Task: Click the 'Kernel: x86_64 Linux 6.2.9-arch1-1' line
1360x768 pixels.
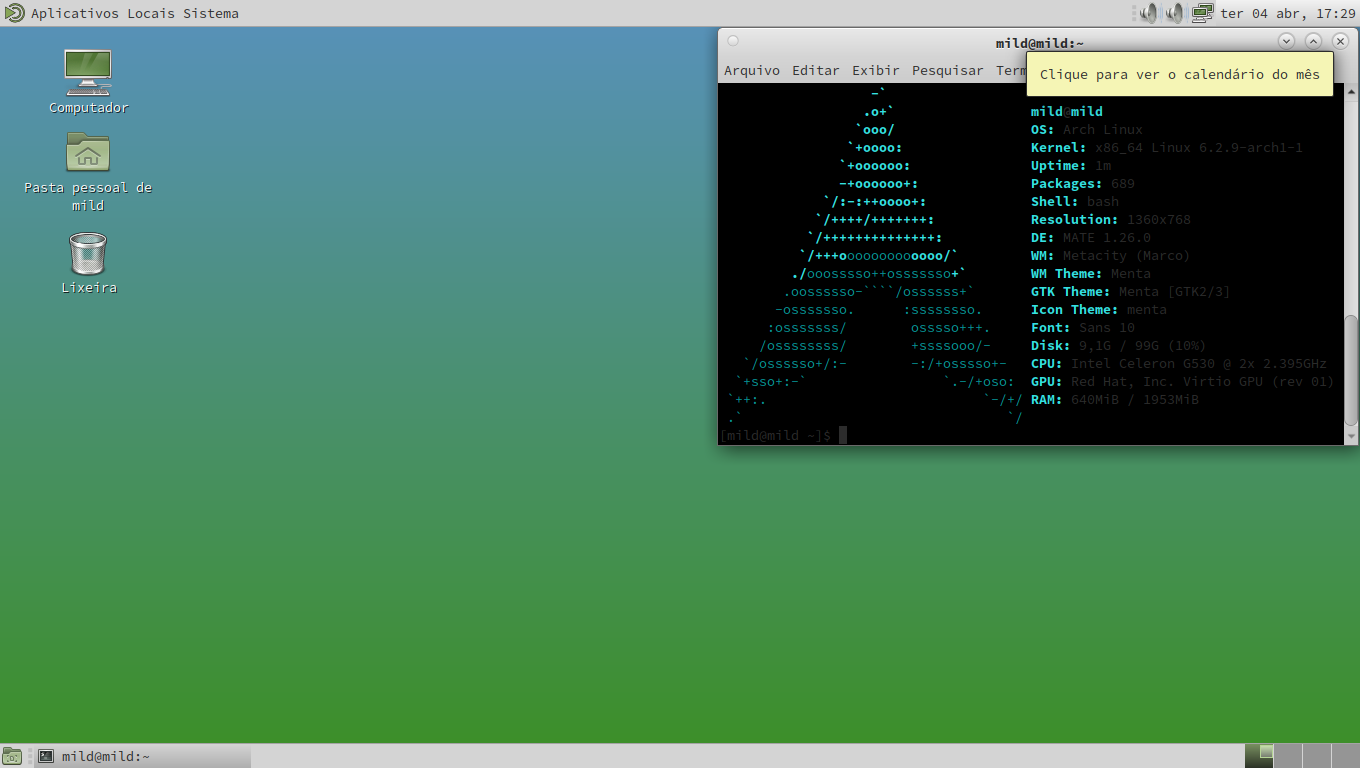Action: (1167, 148)
